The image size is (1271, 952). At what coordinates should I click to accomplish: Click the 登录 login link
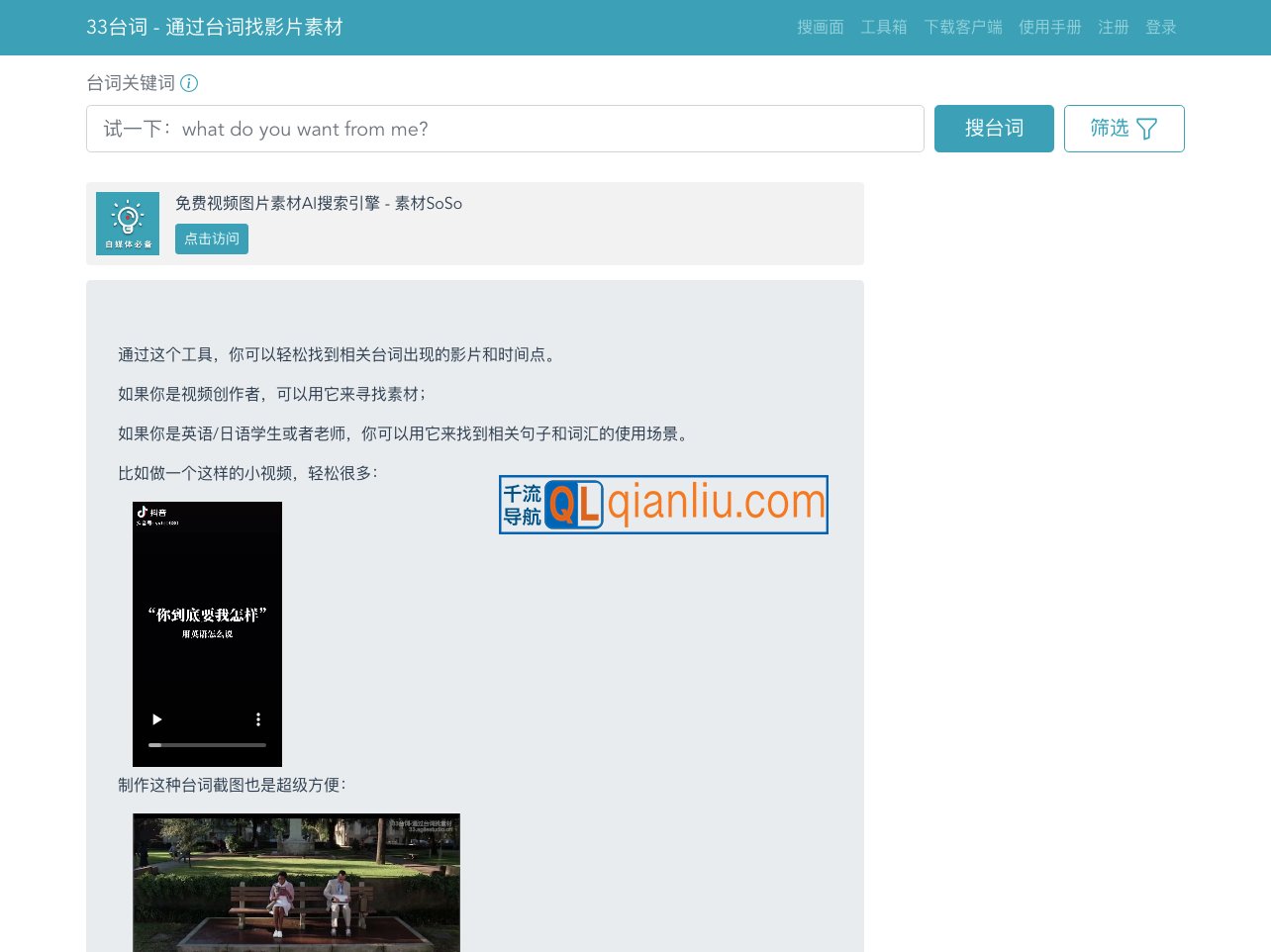pyautogui.click(x=1161, y=28)
